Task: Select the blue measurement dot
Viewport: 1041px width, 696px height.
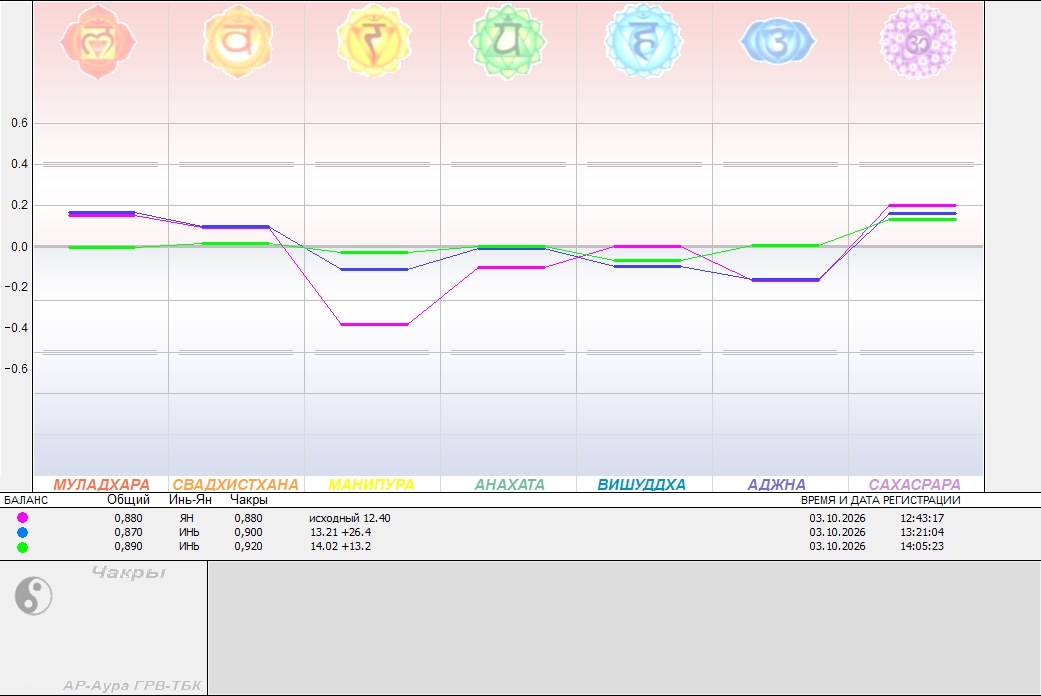Action: pyautogui.click(x=23, y=532)
